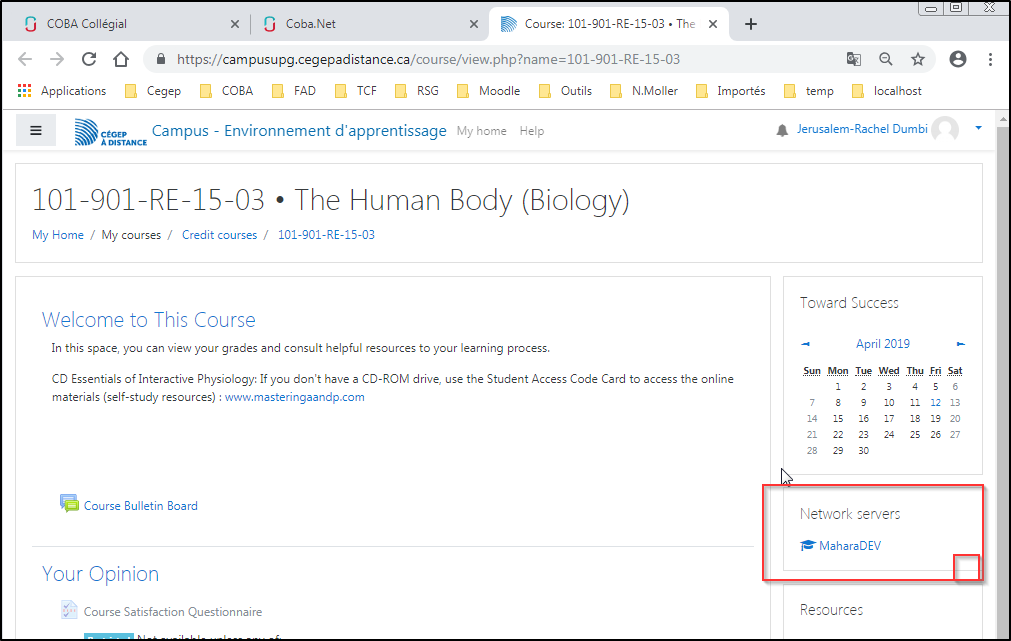Image resolution: width=1011 pixels, height=641 pixels.
Task: Go to browser home page
Action: (121, 59)
